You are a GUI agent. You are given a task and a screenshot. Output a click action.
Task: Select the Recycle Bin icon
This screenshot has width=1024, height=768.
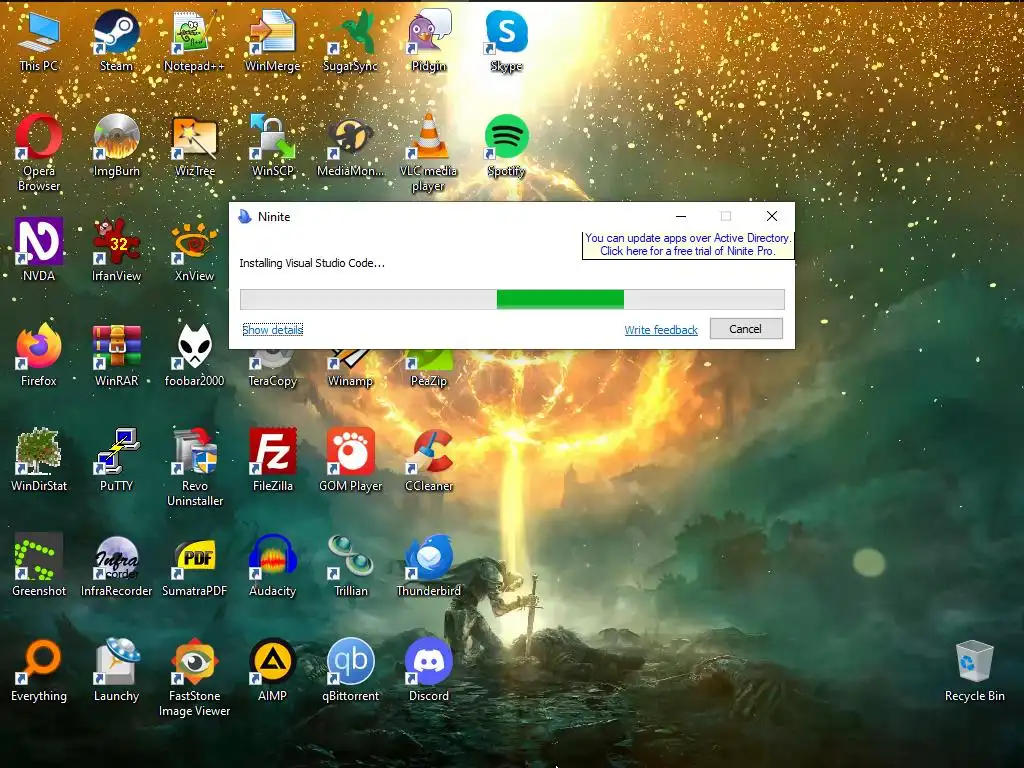point(974,670)
